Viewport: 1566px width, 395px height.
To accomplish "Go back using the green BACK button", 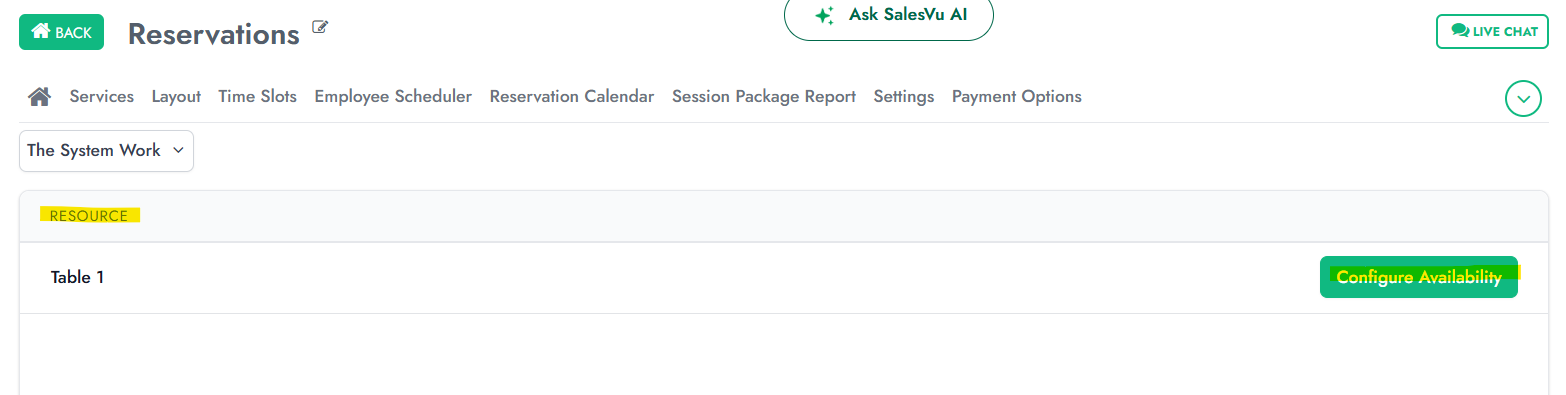I will [x=62, y=32].
